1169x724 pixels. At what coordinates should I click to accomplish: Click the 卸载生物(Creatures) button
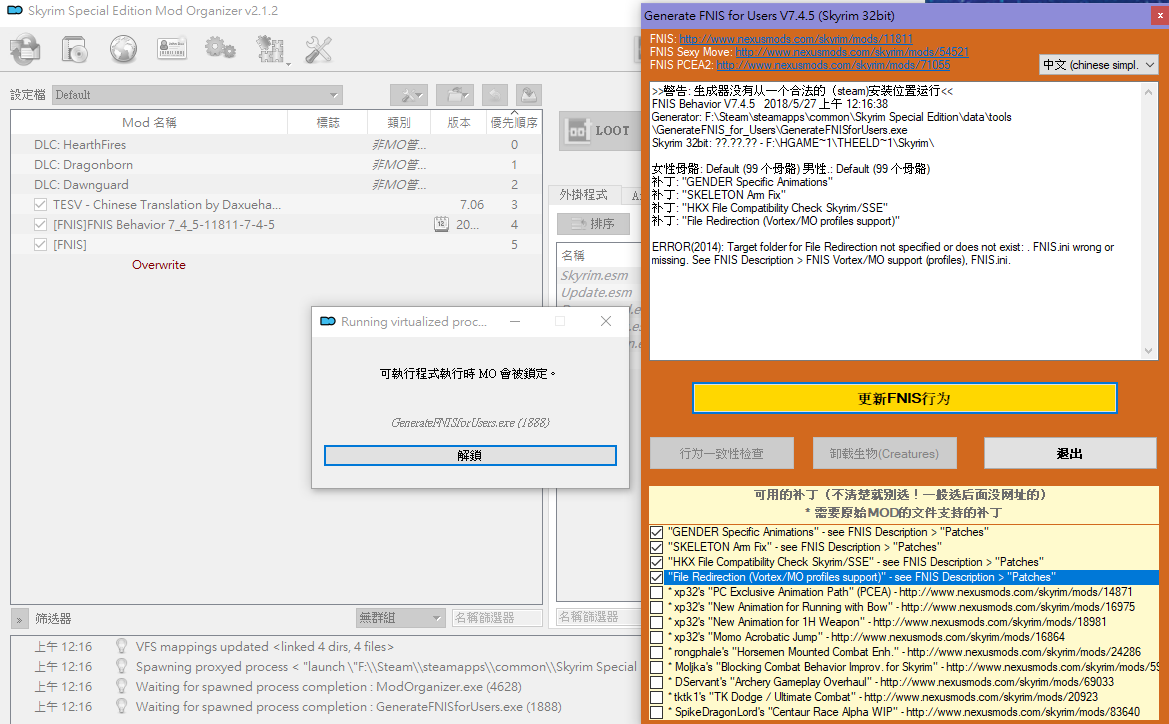click(884, 453)
